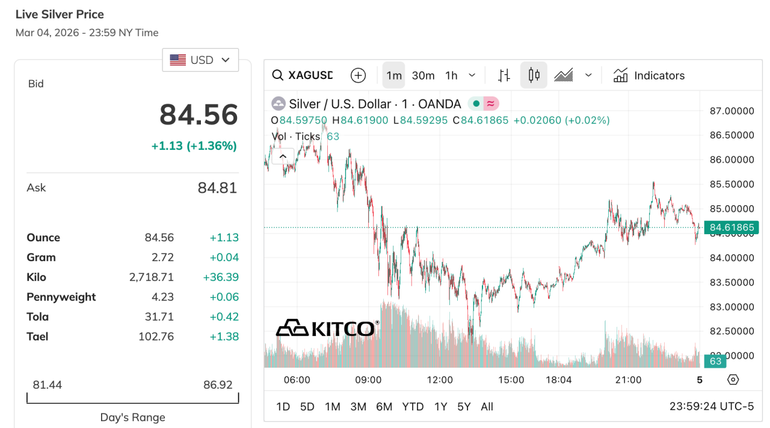
Task: Toggle the 30m interval button
Action: point(423,75)
